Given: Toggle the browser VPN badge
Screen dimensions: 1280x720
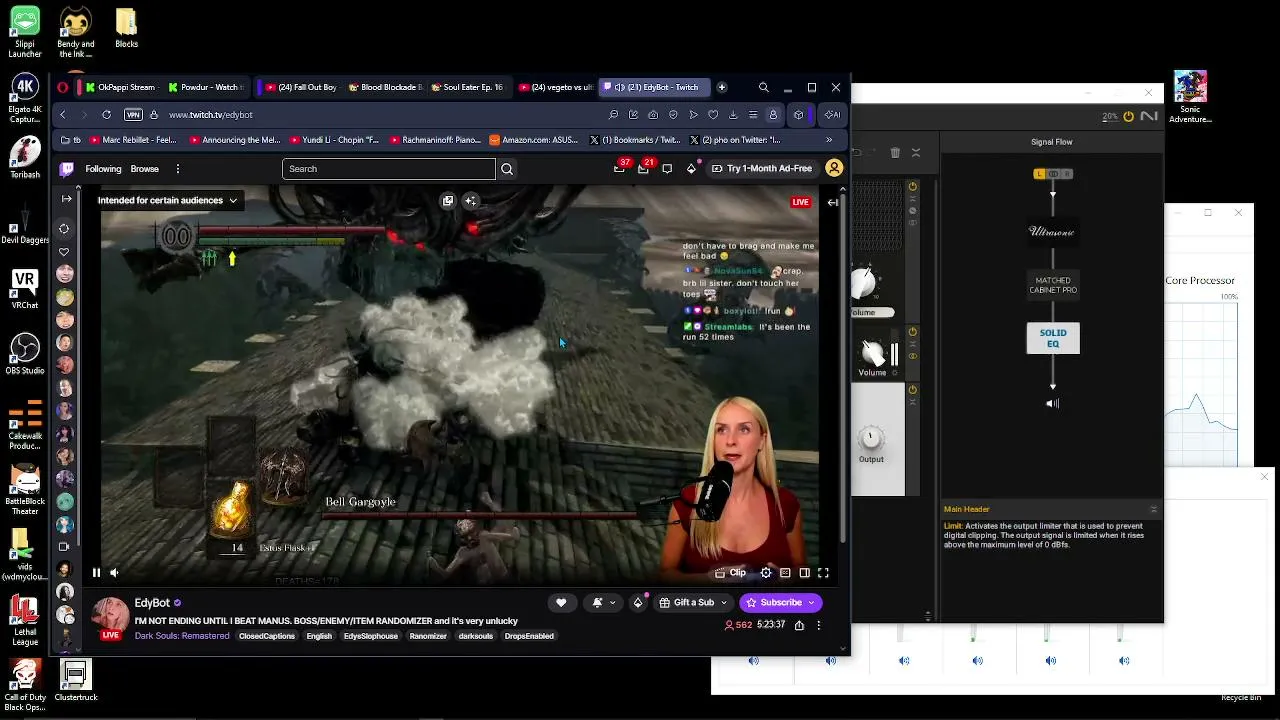Looking at the screenshot, I should coord(133,115).
